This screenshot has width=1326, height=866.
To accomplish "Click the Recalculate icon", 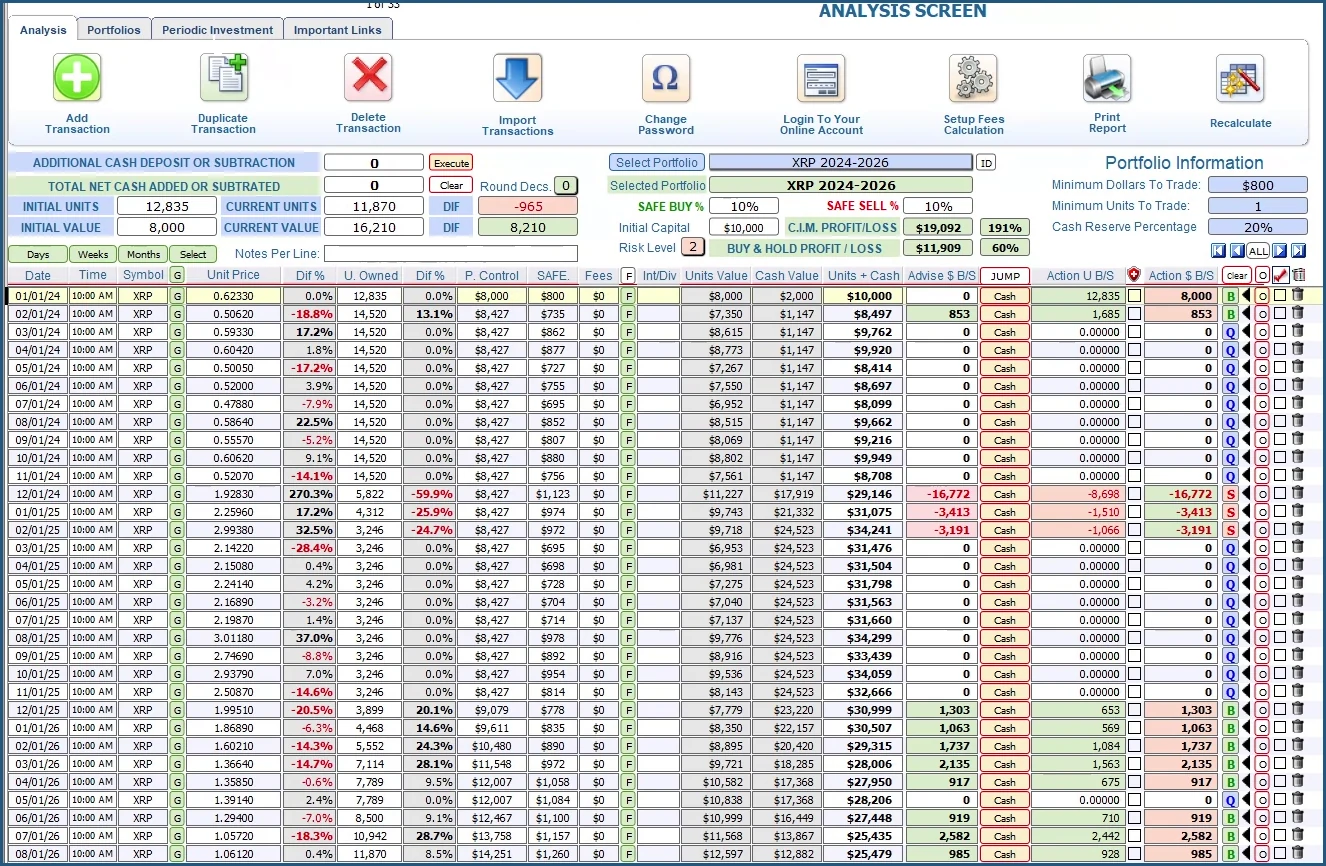I will click(x=1240, y=78).
